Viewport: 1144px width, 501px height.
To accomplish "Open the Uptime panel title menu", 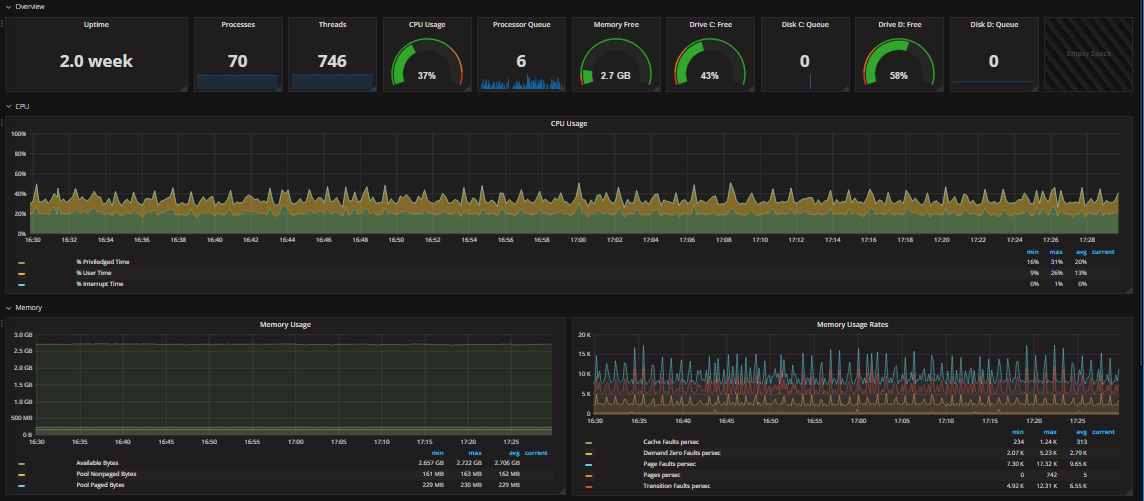I will pyautogui.click(x=97, y=24).
